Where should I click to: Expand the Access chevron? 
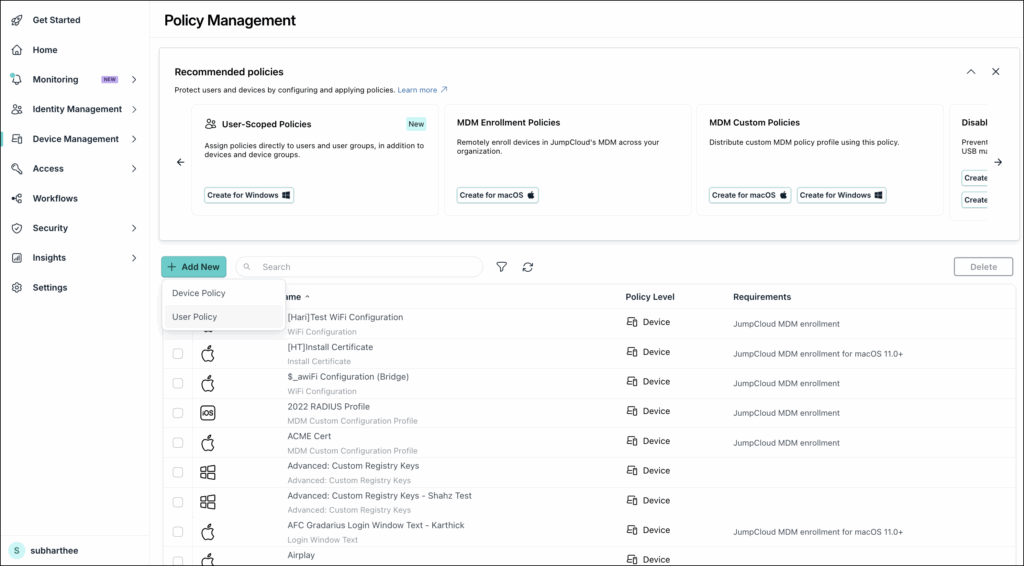pyautogui.click(x=134, y=168)
